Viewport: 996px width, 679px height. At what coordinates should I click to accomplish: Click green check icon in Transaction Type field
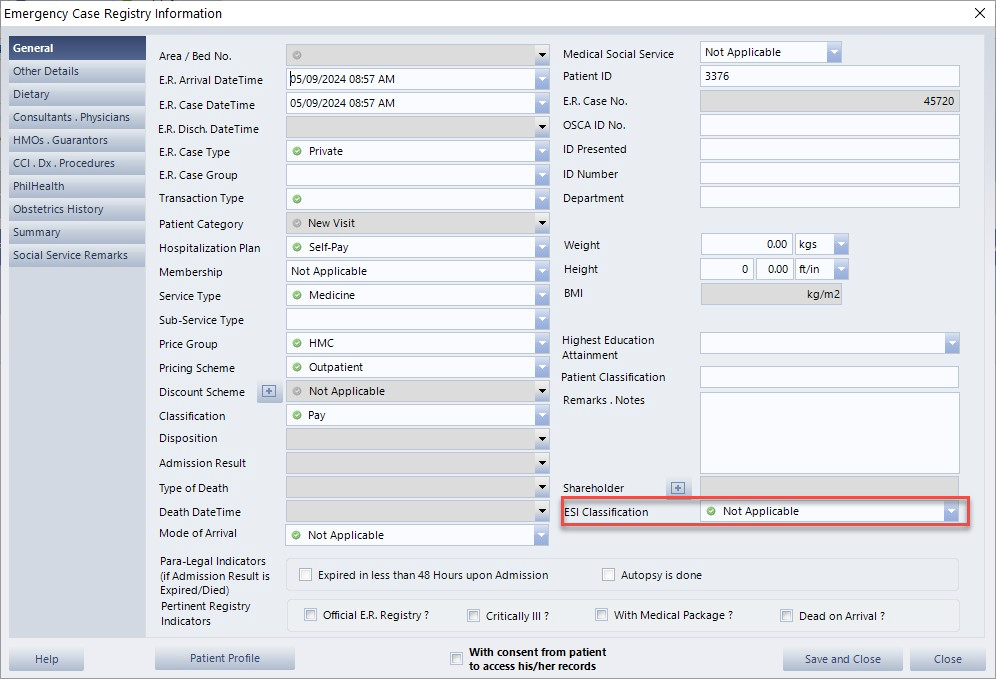click(297, 199)
